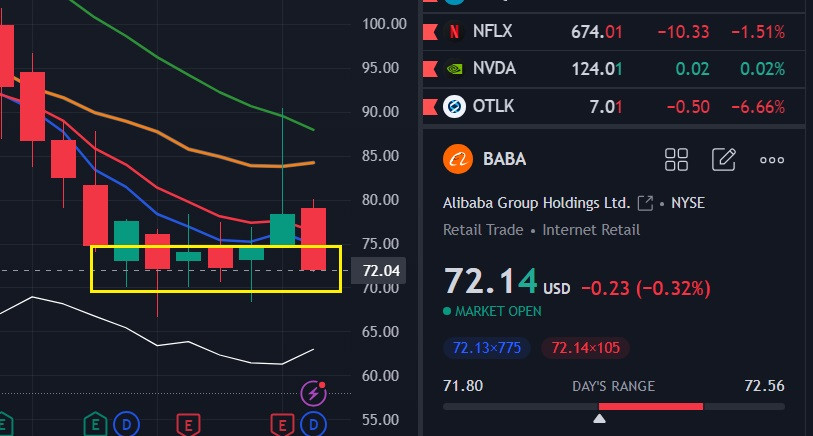Click NFLX change value −10.33

[683, 32]
